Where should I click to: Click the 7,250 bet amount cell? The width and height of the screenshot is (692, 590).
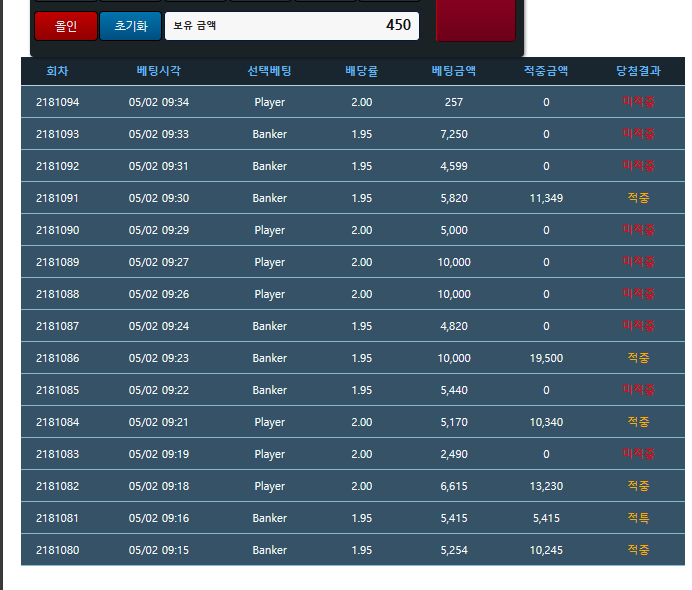pos(453,134)
